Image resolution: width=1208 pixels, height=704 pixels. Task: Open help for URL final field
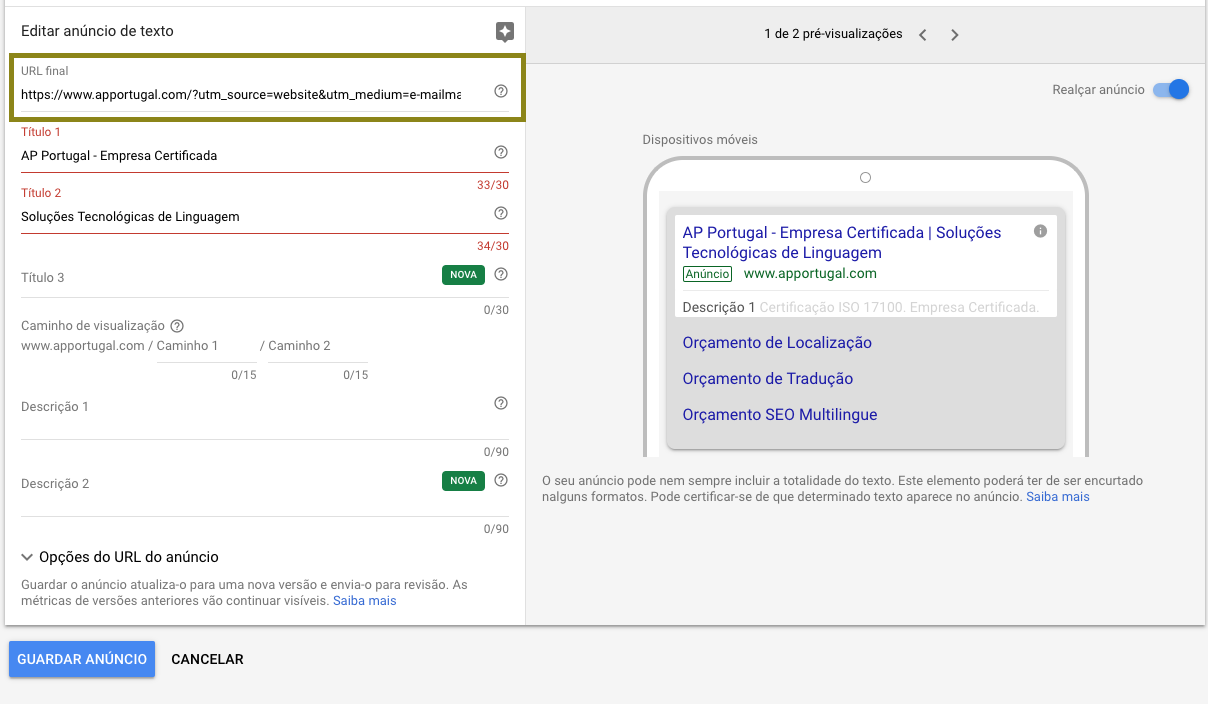[x=501, y=91]
